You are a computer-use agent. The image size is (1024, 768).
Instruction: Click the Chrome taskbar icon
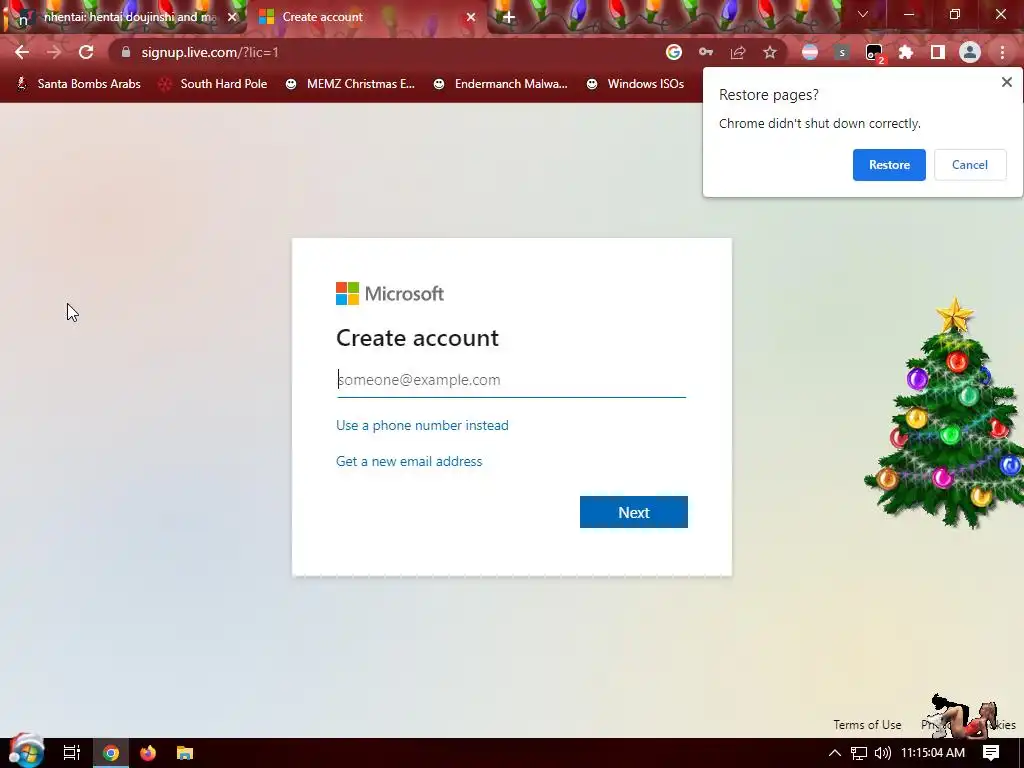111,753
